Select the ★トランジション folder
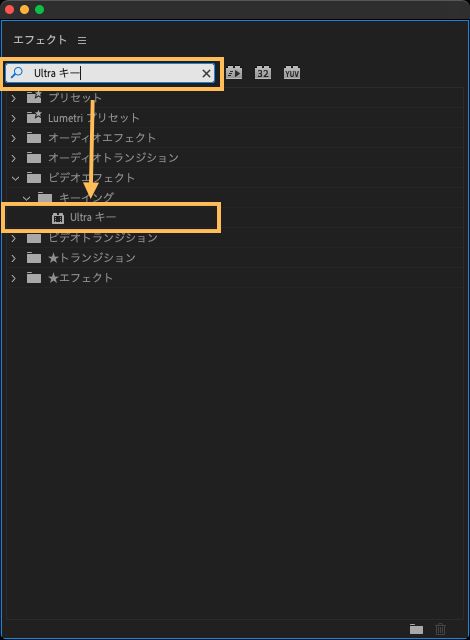This screenshot has width=470, height=640. click(x=91, y=258)
